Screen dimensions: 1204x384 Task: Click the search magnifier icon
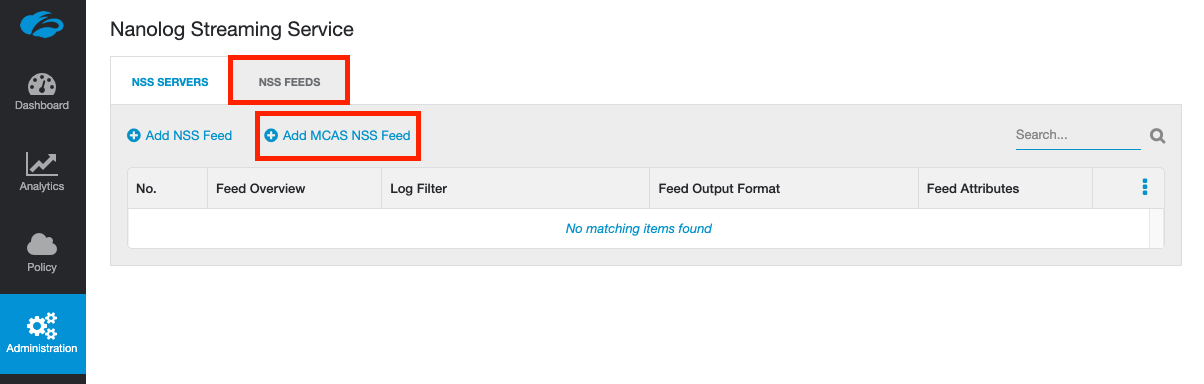click(x=1157, y=136)
